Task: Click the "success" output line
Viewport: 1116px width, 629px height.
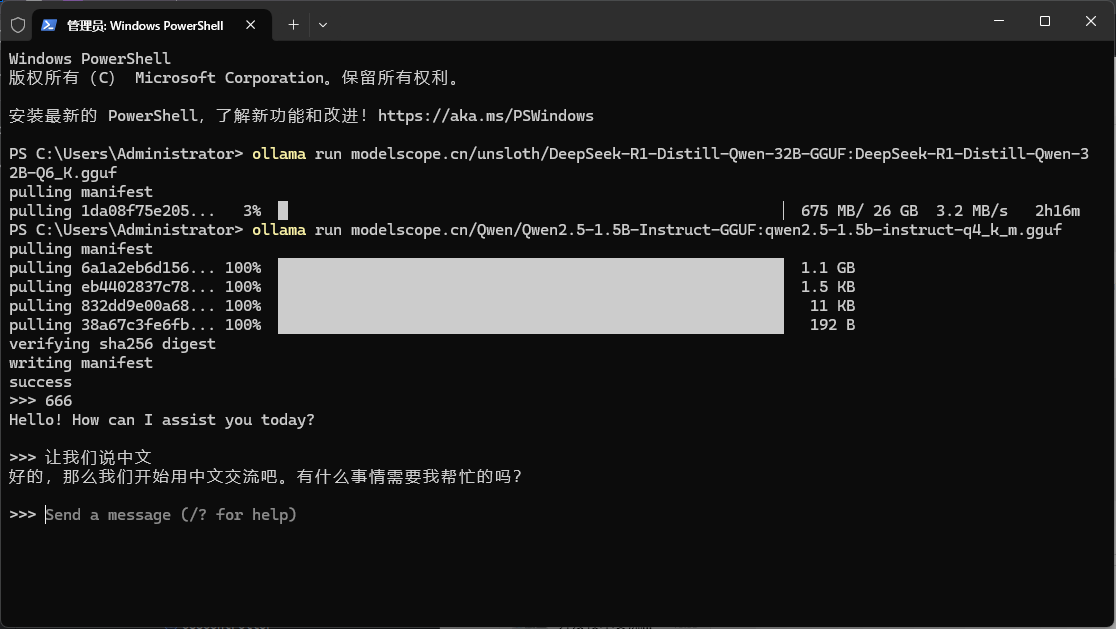Action: click(40, 382)
